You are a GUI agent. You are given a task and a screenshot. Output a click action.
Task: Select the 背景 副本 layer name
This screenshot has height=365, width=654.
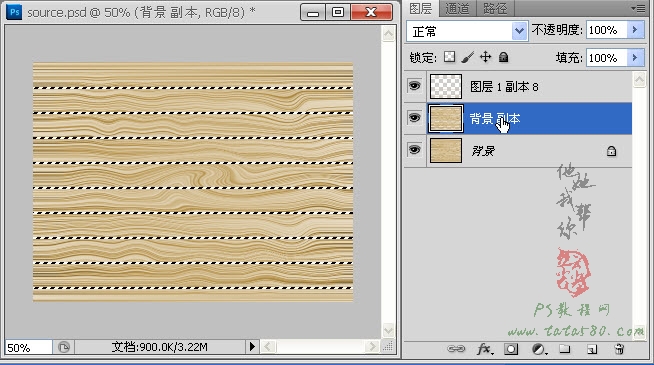[x=495, y=119]
